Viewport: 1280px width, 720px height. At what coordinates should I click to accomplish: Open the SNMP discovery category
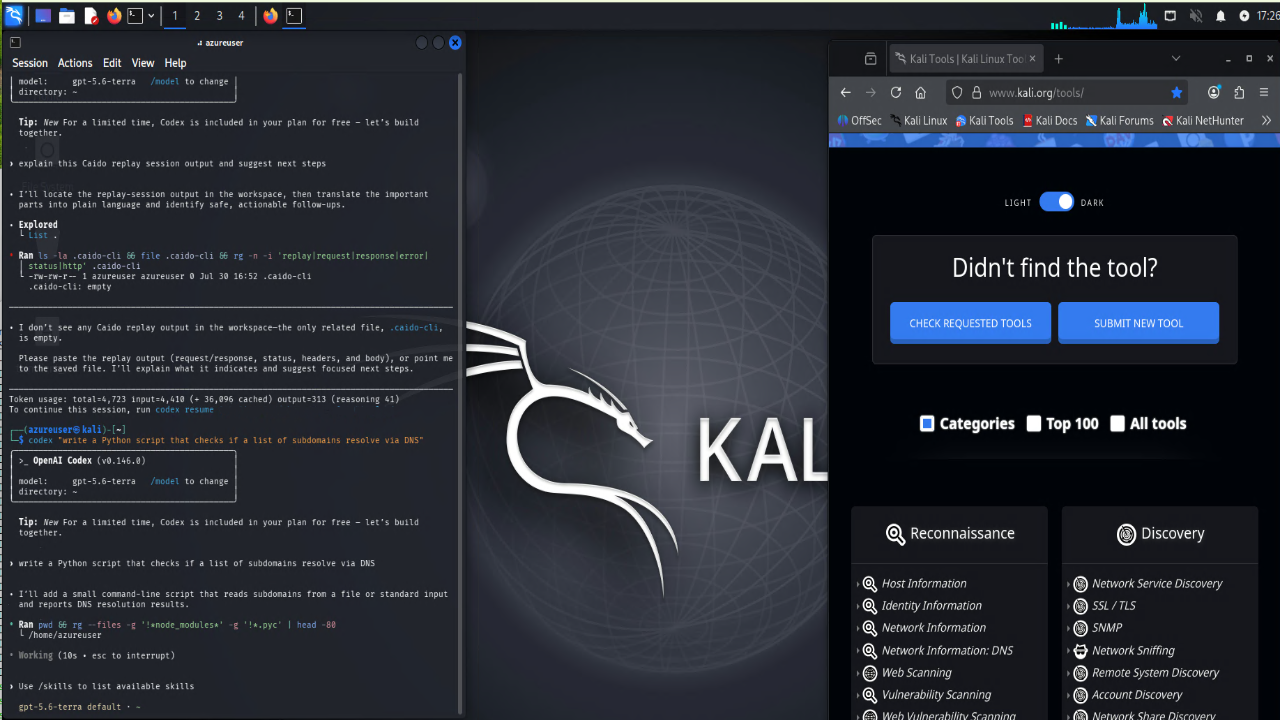click(x=1094, y=628)
